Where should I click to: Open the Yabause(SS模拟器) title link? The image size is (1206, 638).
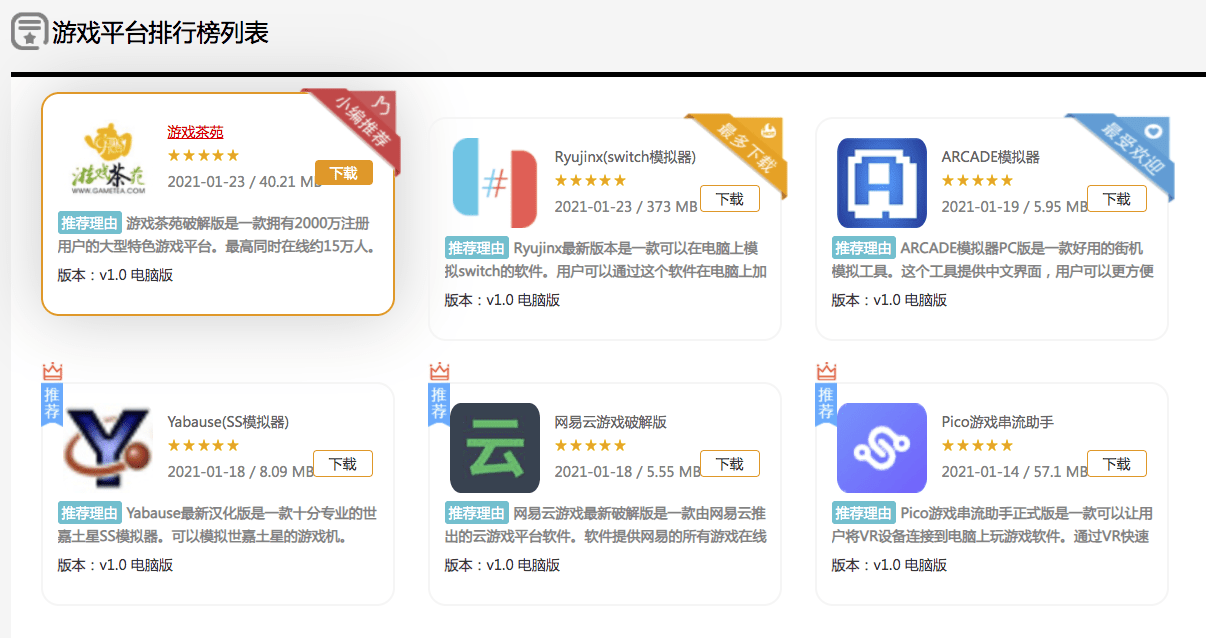click(x=228, y=422)
